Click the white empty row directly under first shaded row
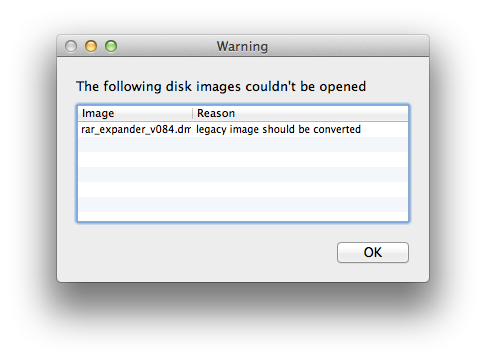The width and height of the screenshot is (486, 361). [243, 159]
